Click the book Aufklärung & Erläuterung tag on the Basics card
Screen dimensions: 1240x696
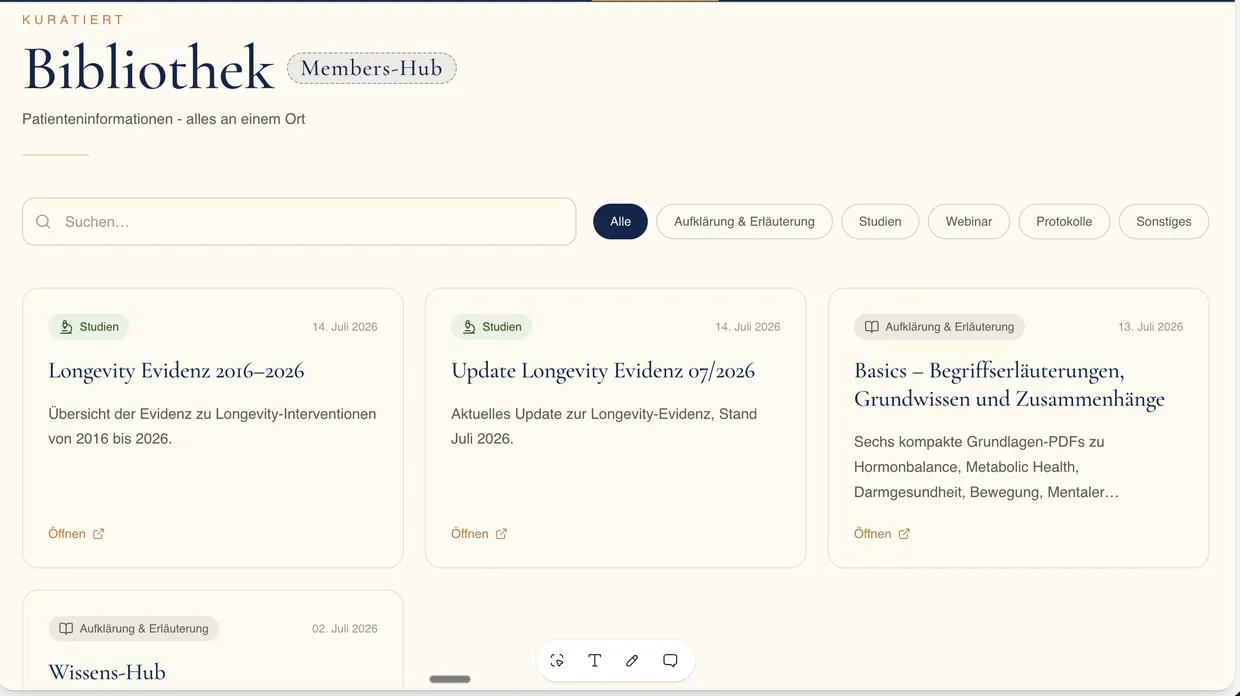click(x=939, y=327)
